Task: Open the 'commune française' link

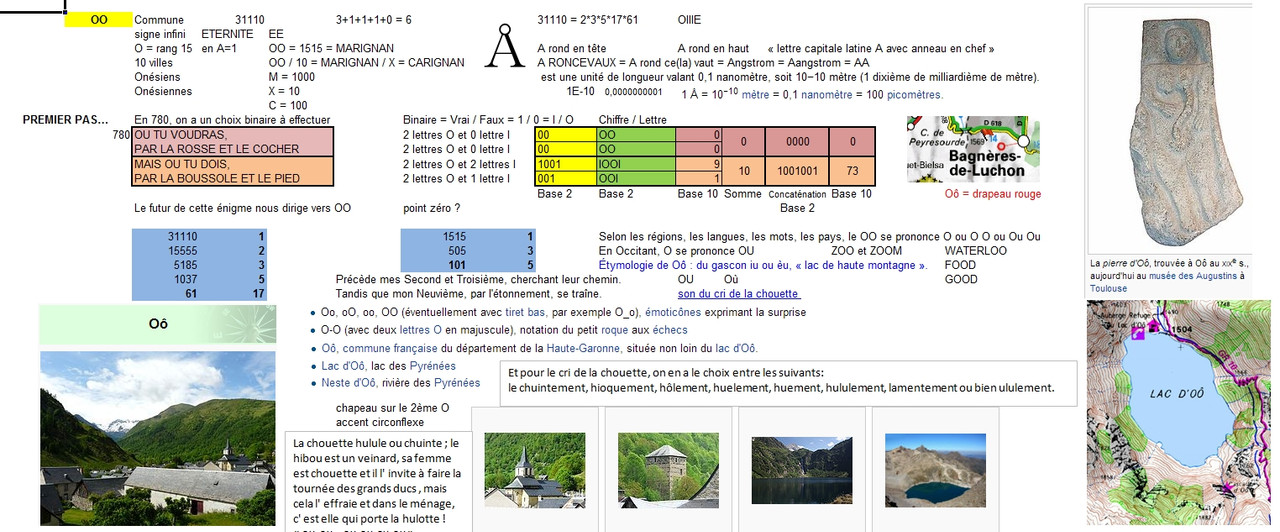Action: pos(390,348)
